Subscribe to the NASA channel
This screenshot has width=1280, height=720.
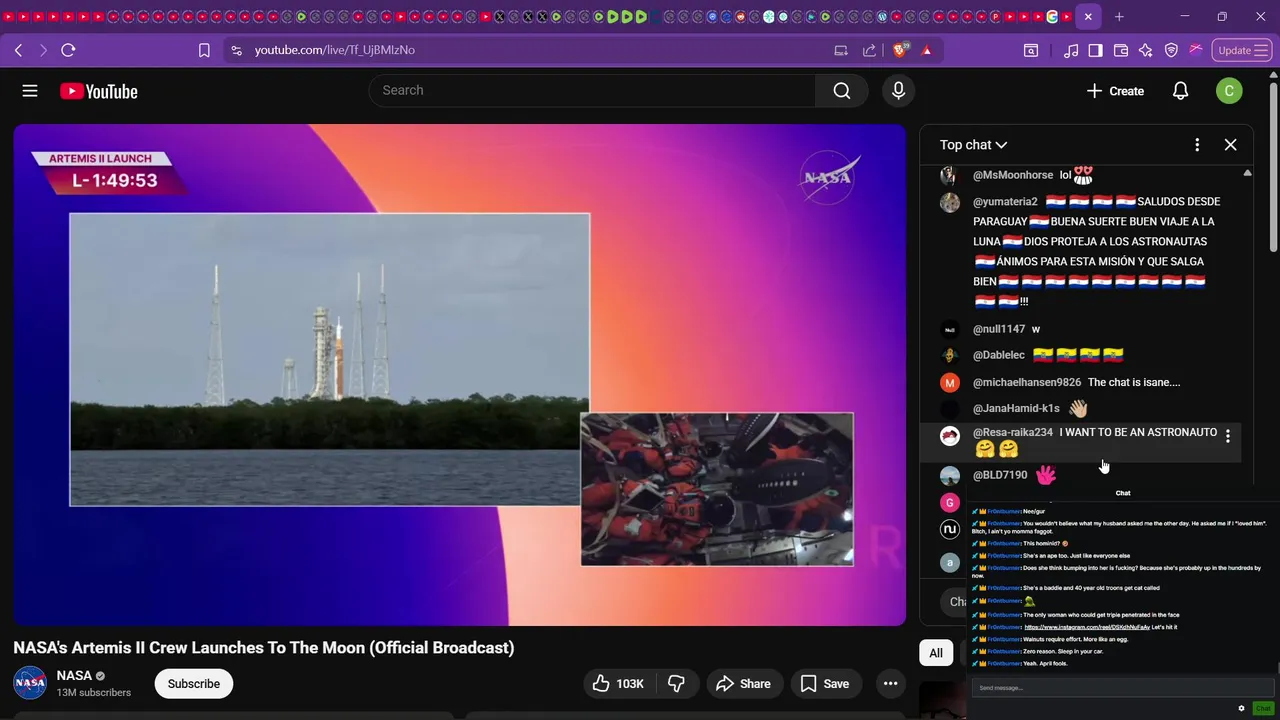(x=193, y=684)
